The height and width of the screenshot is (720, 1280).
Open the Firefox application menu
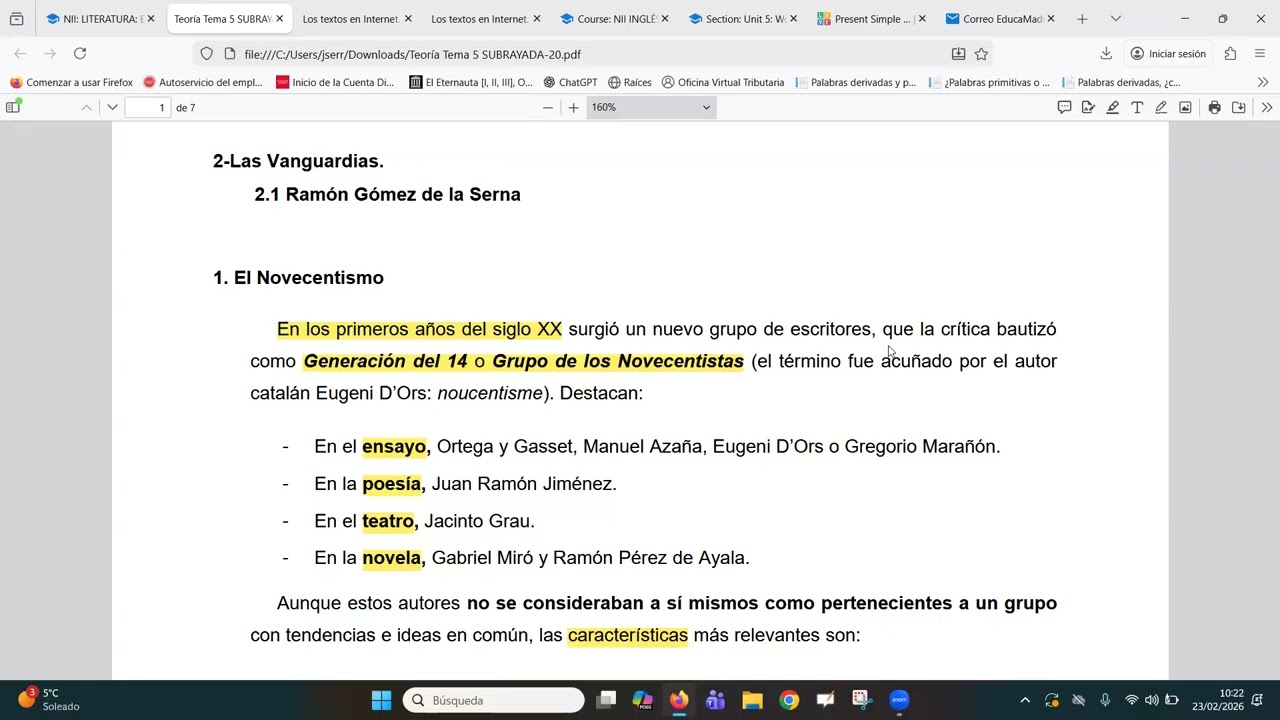(1260, 54)
